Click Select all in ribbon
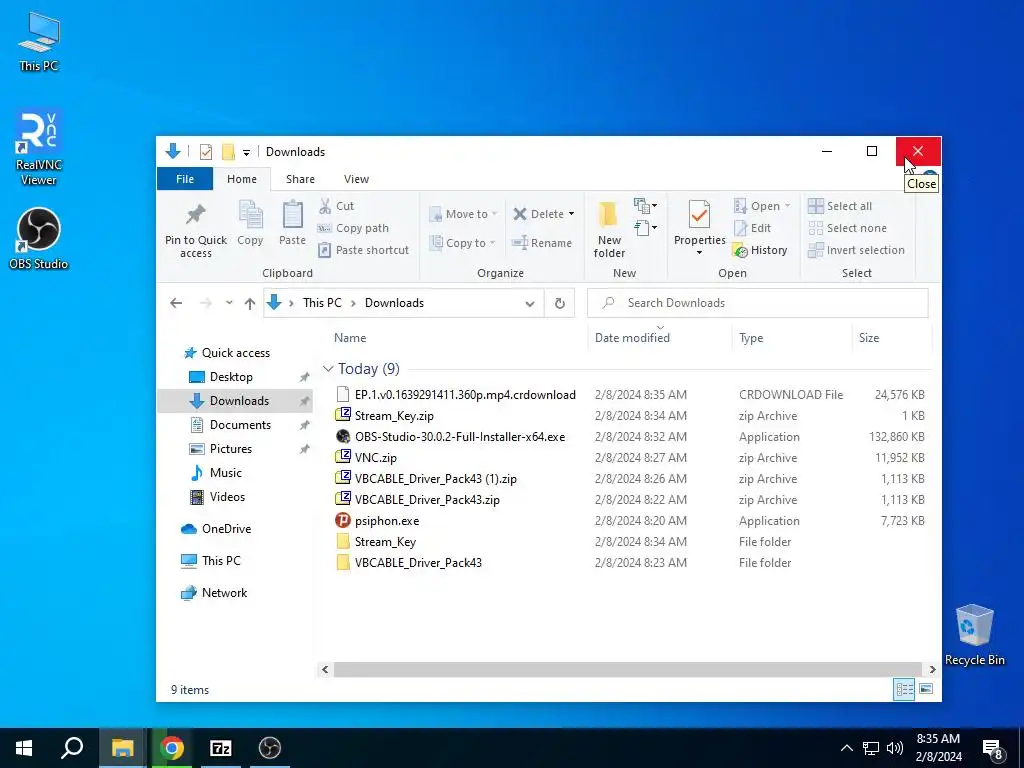Image resolution: width=1024 pixels, height=768 pixels. [x=840, y=206]
